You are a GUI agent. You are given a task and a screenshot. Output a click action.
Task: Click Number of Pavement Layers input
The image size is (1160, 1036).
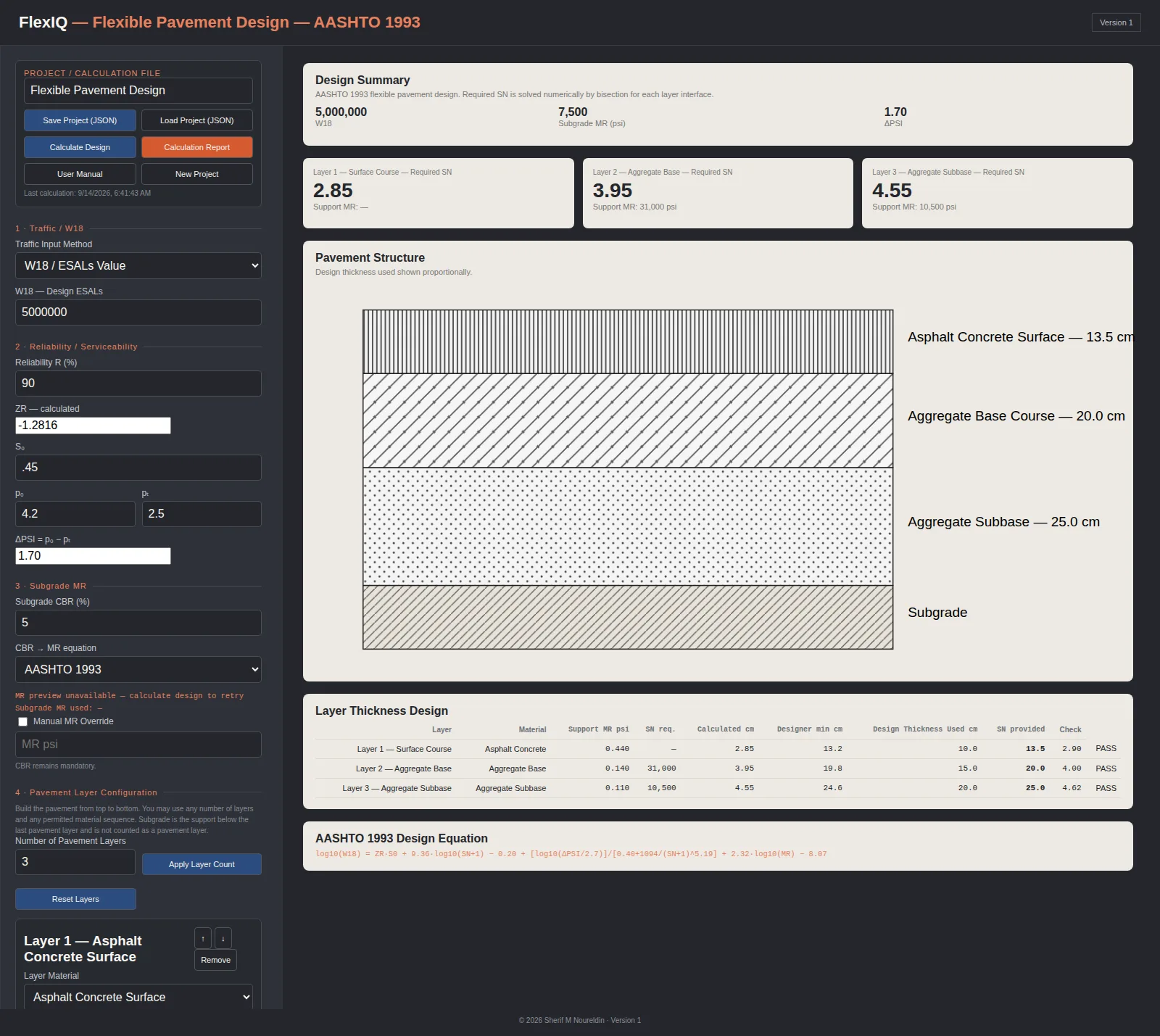pyautogui.click(x=75, y=862)
